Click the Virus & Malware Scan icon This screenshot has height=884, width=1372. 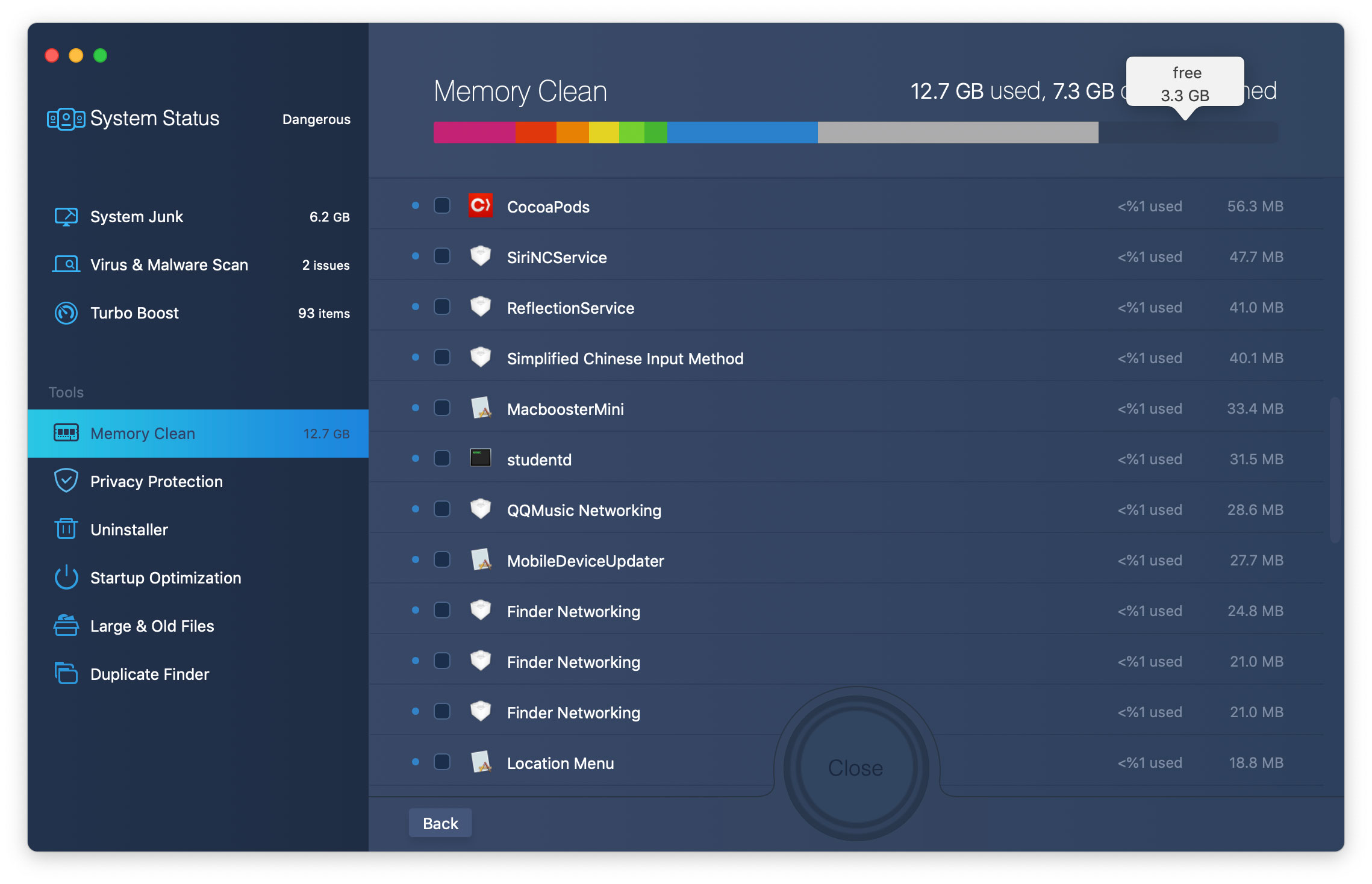click(x=66, y=264)
